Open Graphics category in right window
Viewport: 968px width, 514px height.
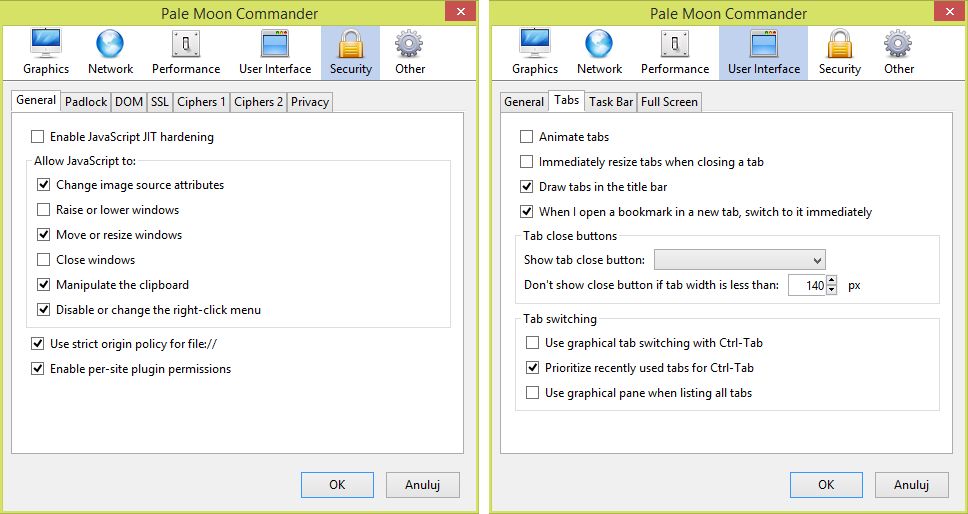535,52
